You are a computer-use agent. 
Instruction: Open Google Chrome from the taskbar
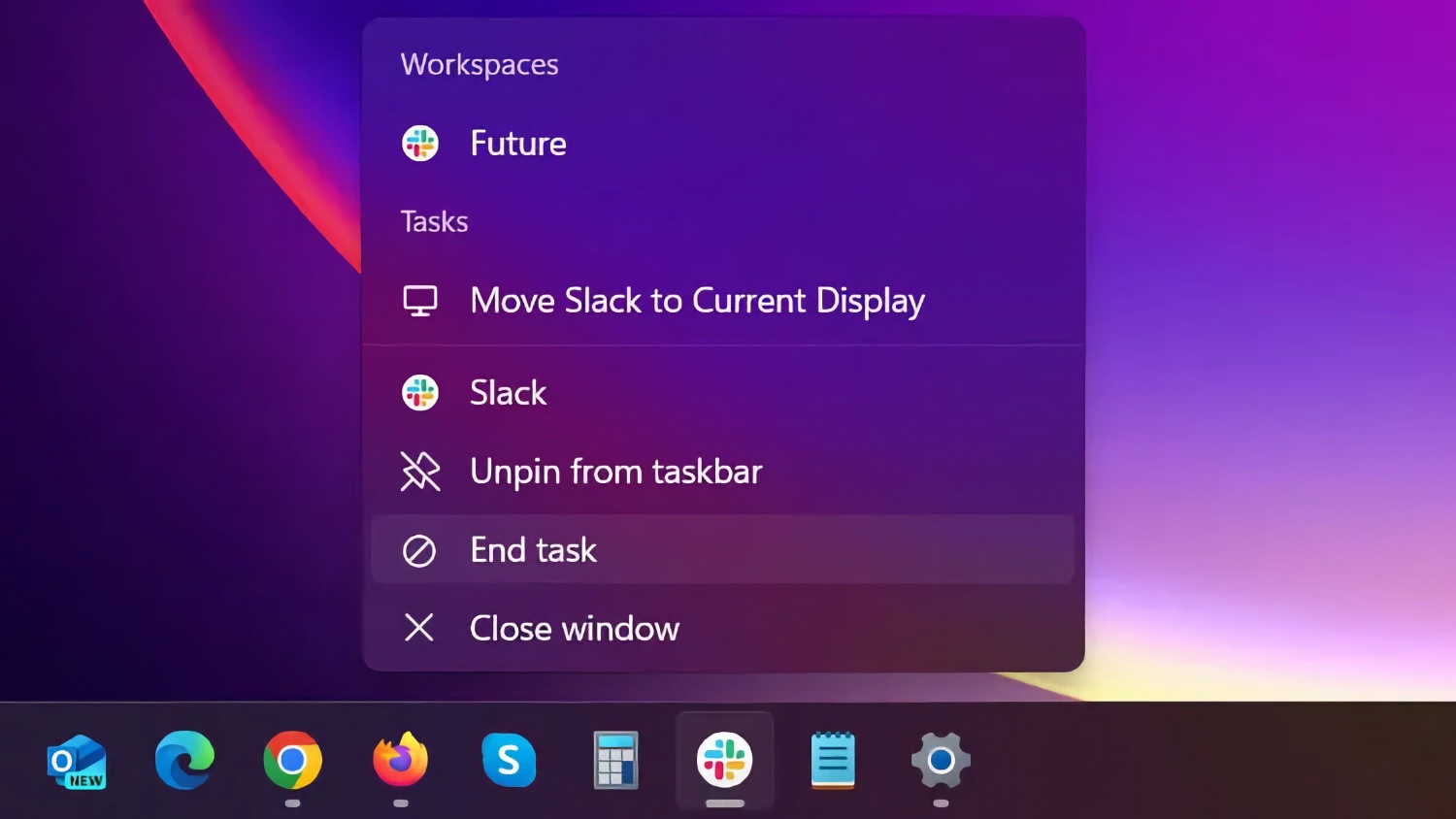point(292,762)
